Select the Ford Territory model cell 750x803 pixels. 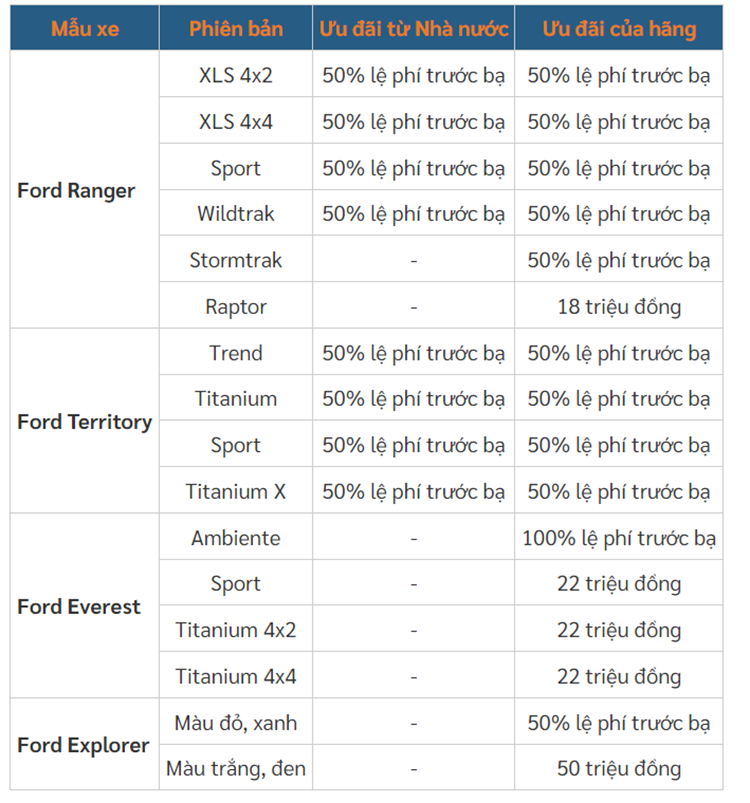pyautogui.click(x=85, y=422)
